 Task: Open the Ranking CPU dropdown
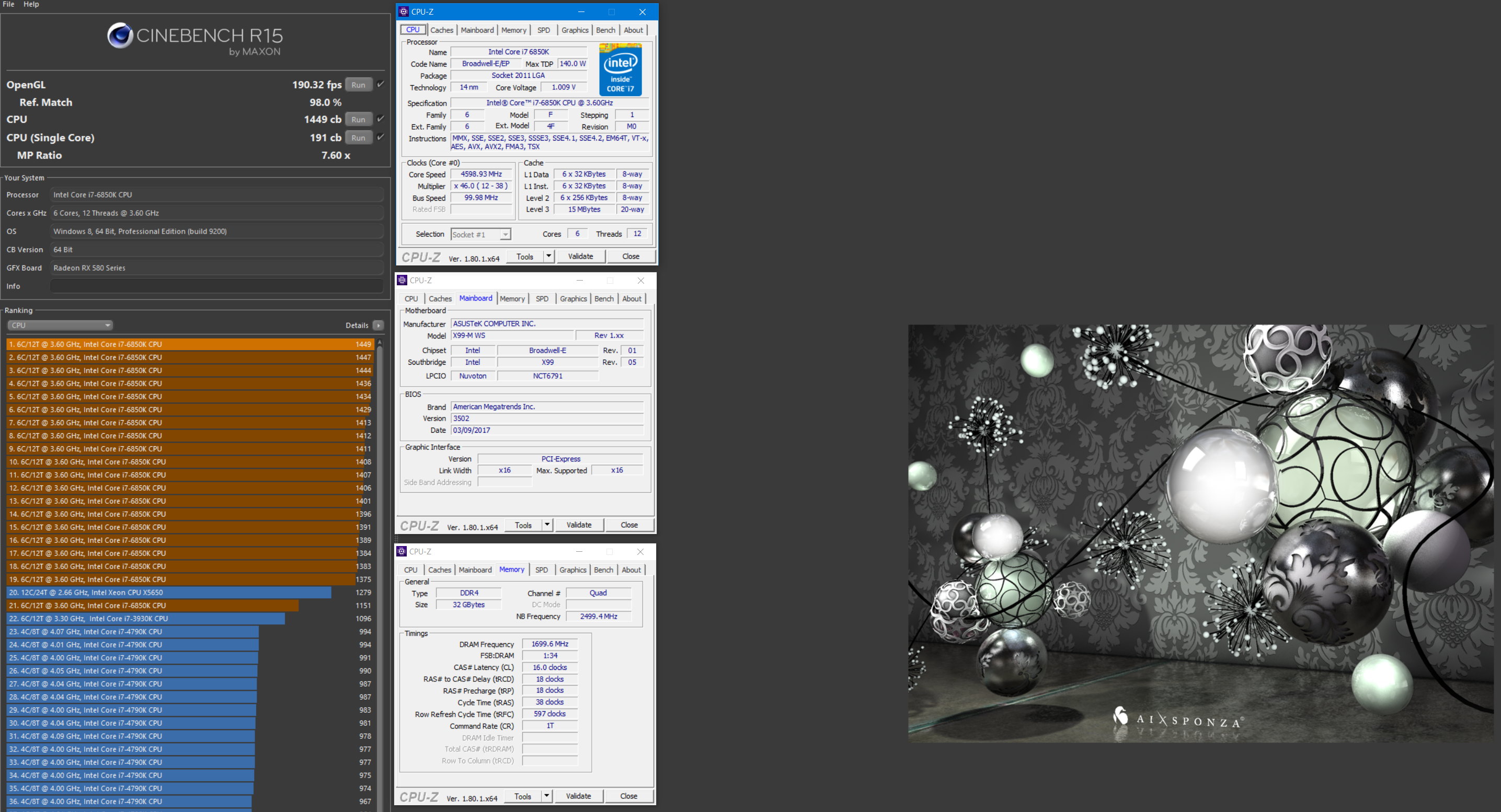coord(60,325)
